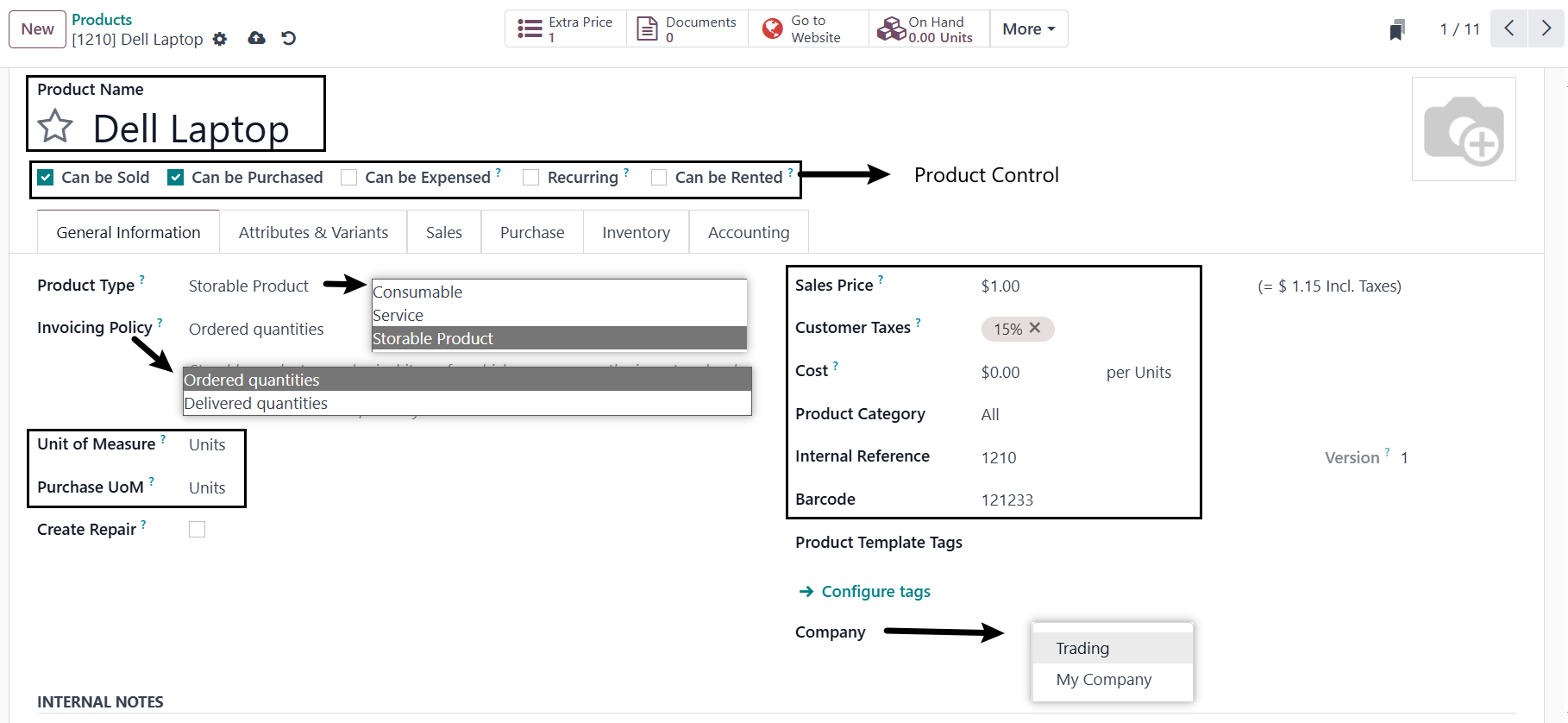
Task: Switch to the Inventory tab
Action: click(636, 233)
